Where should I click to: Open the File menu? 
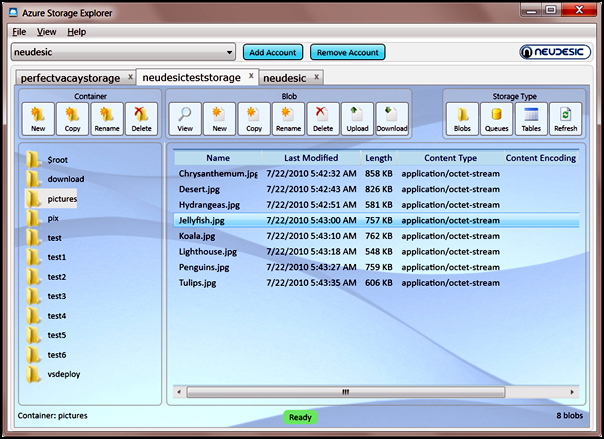19,32
